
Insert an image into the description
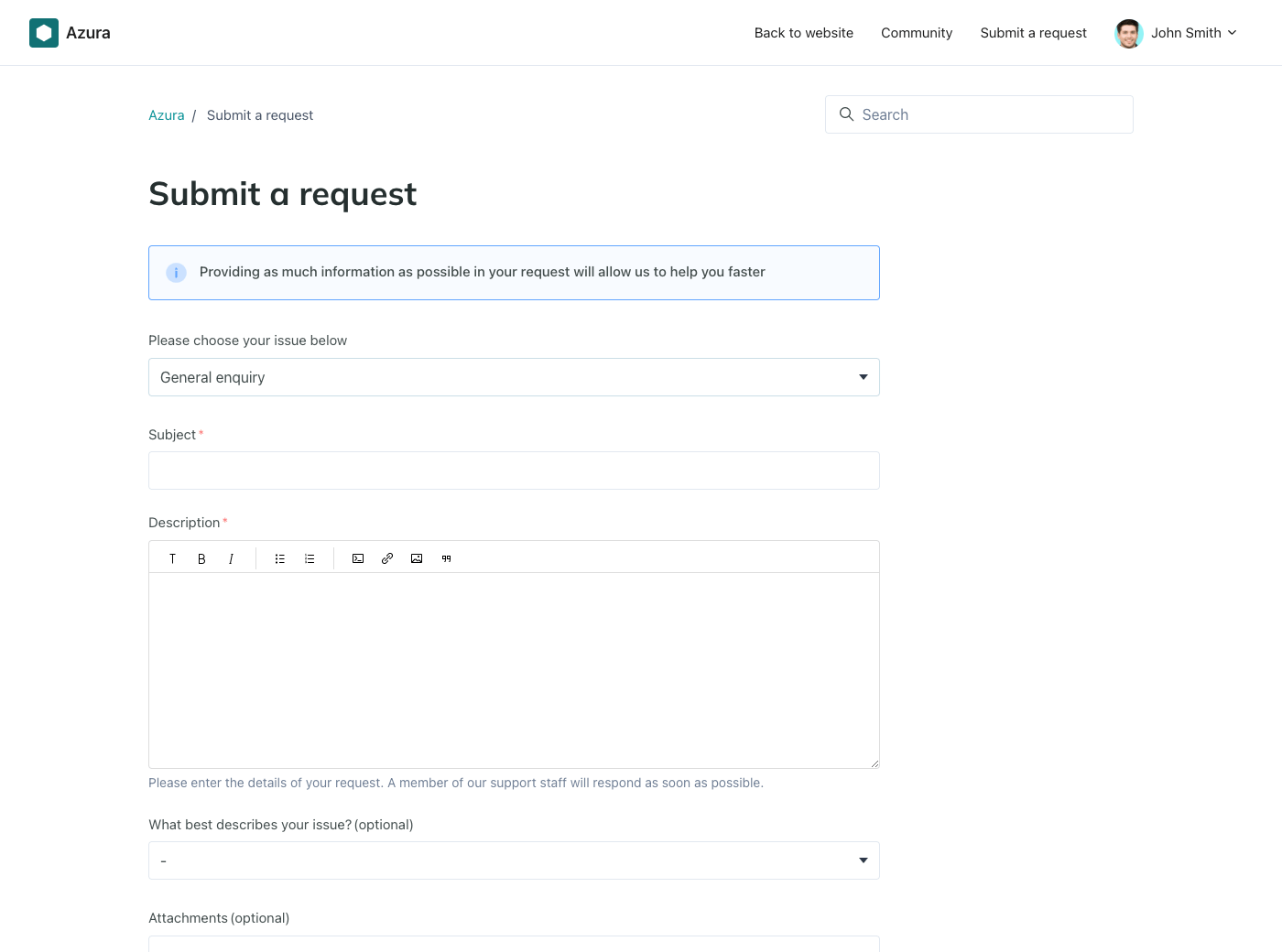click(417, 558)
